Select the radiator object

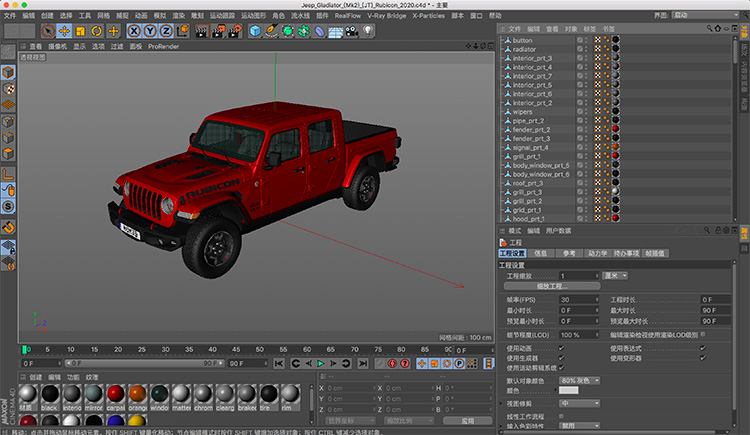524,49
